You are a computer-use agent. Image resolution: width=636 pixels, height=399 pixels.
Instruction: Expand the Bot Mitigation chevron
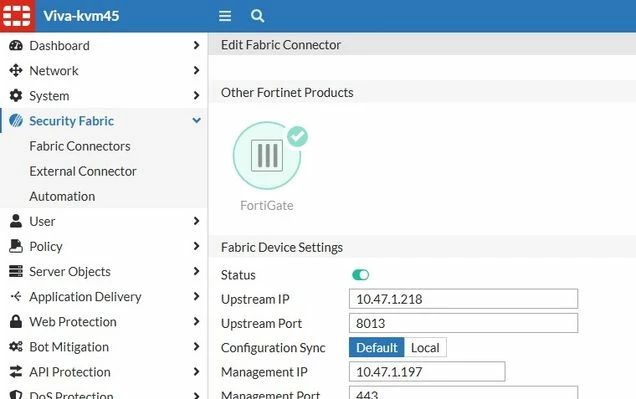tap(196, 347)
